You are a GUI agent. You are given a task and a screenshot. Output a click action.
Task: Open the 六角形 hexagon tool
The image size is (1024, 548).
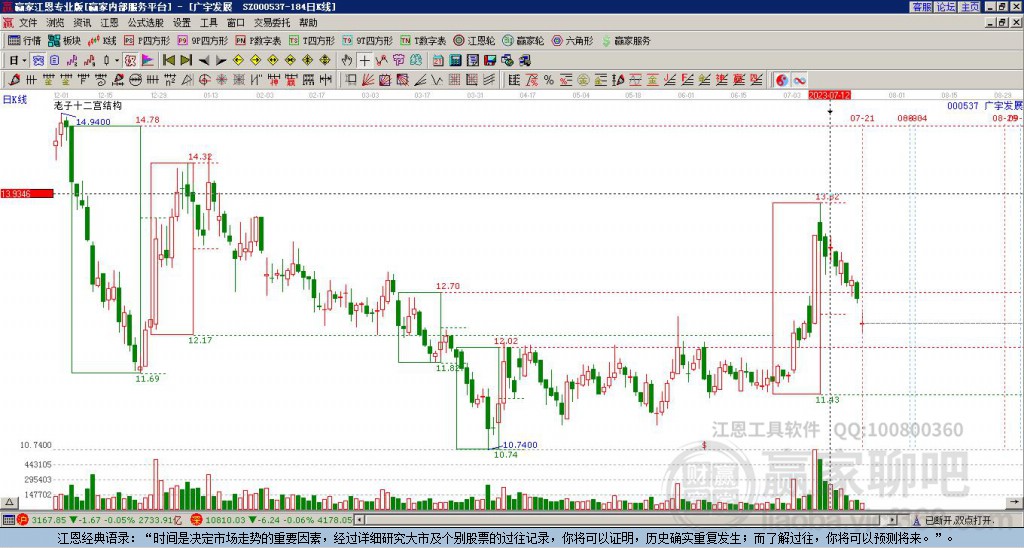(x=572, y=40)
